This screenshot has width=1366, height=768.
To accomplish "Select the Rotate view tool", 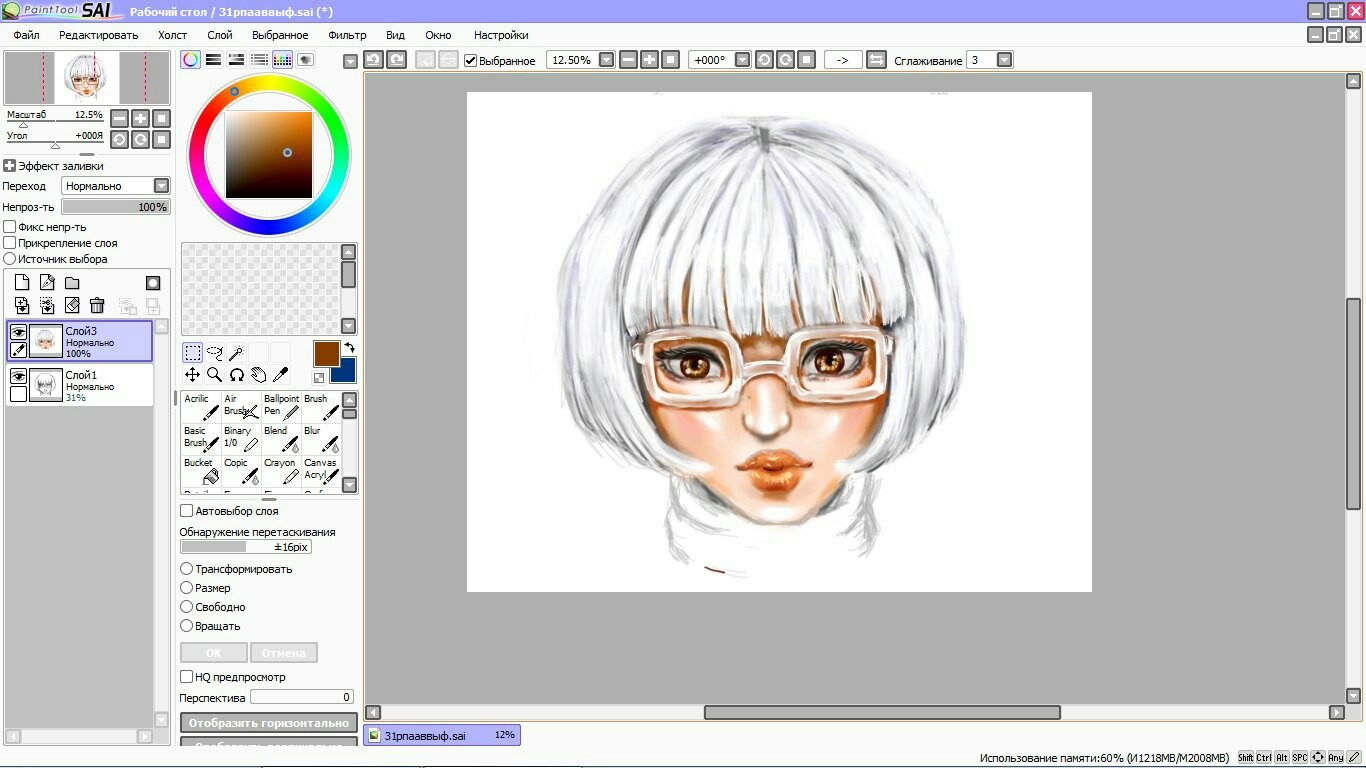I will (236, 375).
